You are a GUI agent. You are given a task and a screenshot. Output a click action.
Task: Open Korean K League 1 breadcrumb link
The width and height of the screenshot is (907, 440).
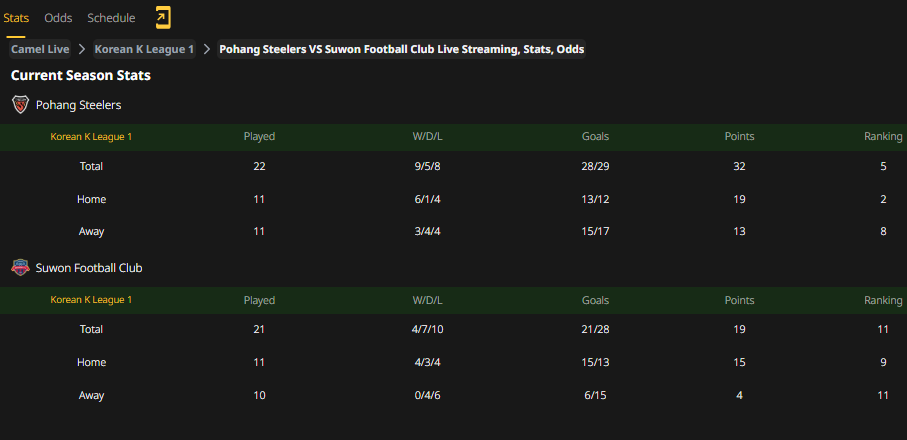click(x=145, y=49)
